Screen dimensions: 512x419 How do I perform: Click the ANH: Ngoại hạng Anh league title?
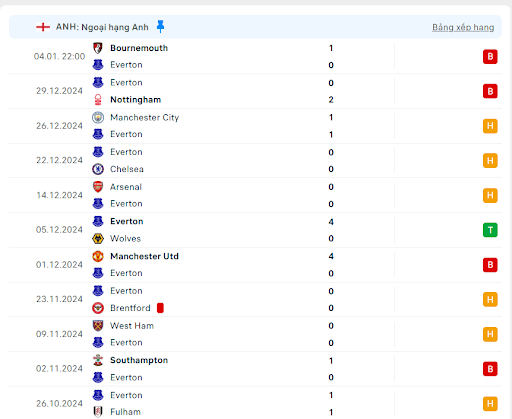click(102, 27)
